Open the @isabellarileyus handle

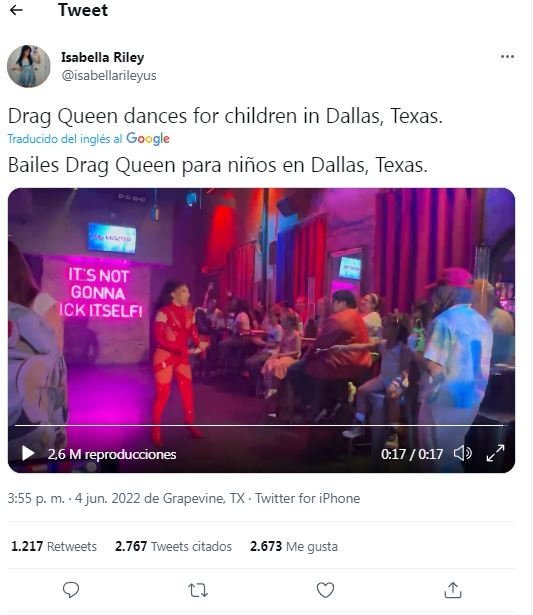point(109,75)
